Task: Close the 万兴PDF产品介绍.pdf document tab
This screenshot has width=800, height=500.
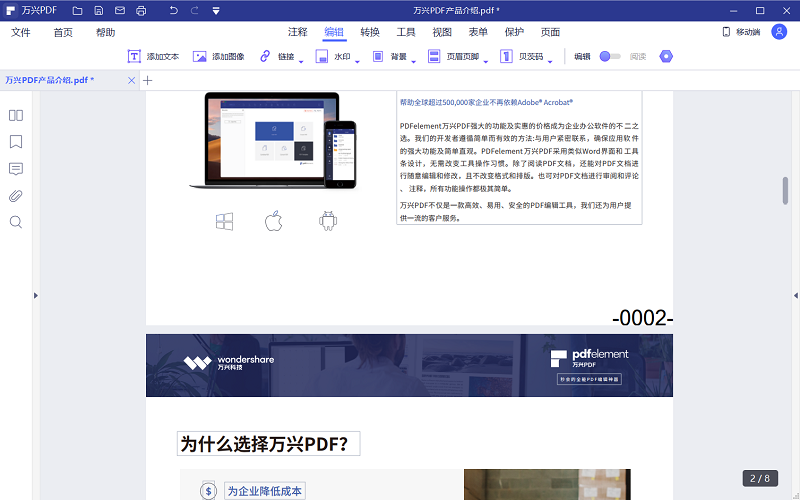Action: click(132, 79)
